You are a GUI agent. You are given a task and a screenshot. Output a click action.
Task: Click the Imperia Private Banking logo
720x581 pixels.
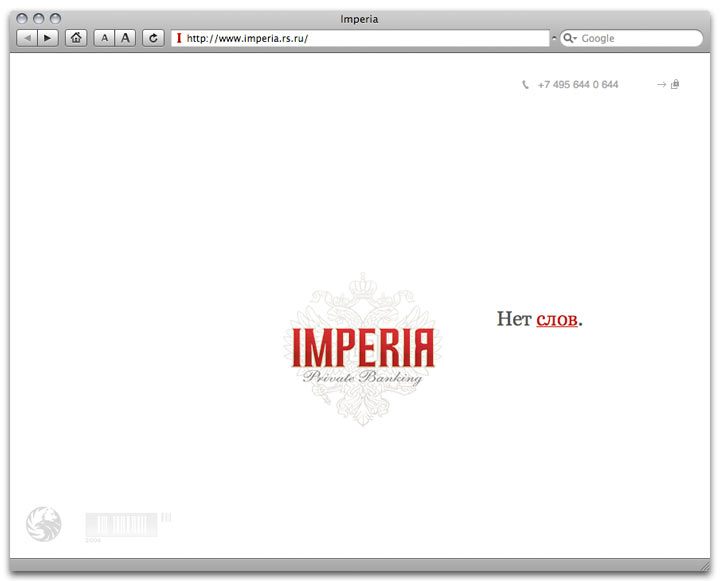(x=360, y=350)
